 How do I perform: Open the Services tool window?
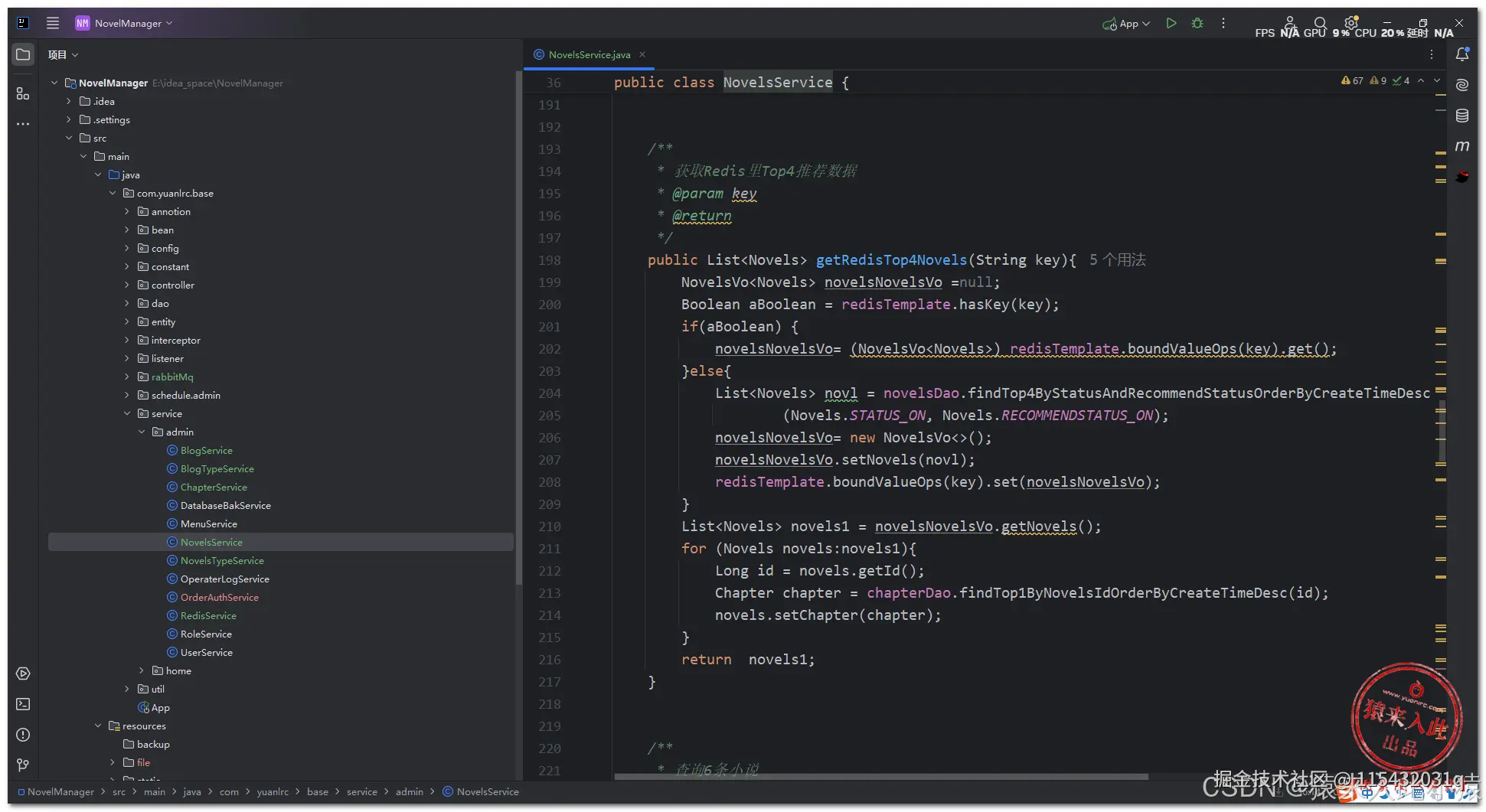click(x=23, y=673)
